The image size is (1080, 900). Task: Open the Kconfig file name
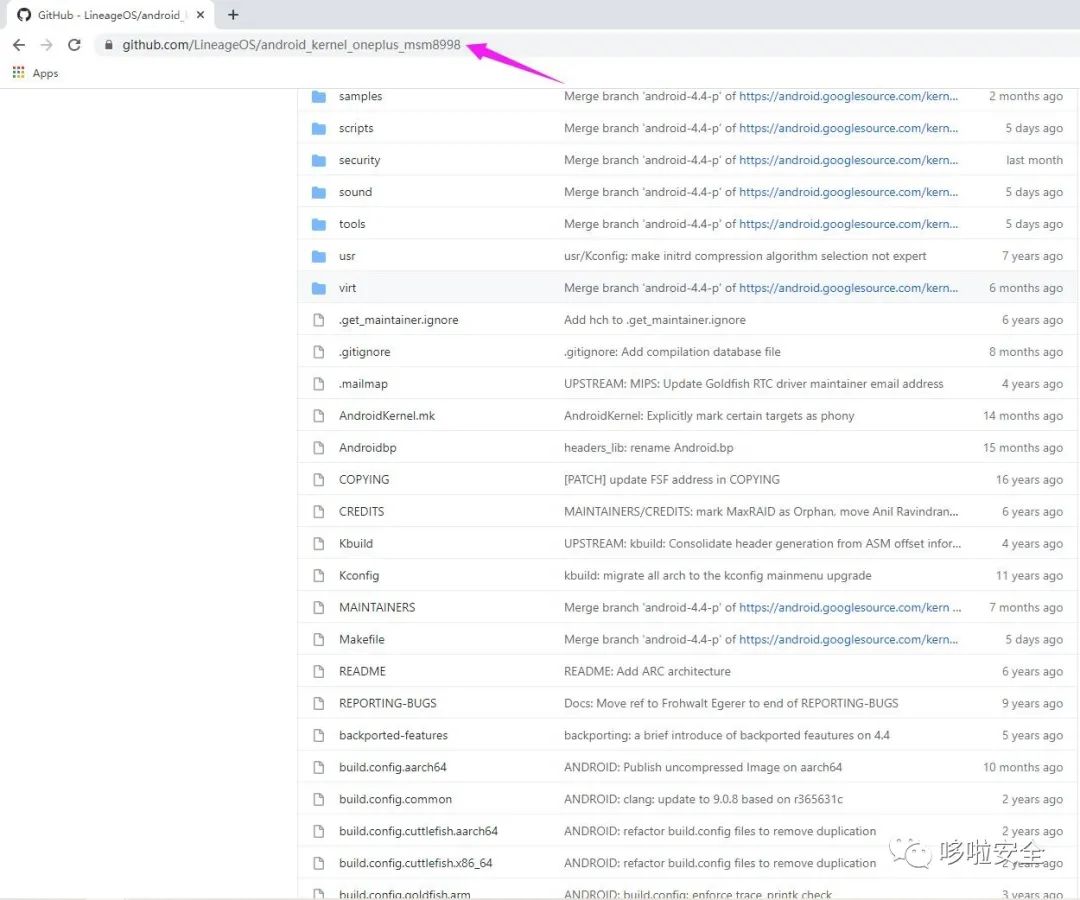359,576
